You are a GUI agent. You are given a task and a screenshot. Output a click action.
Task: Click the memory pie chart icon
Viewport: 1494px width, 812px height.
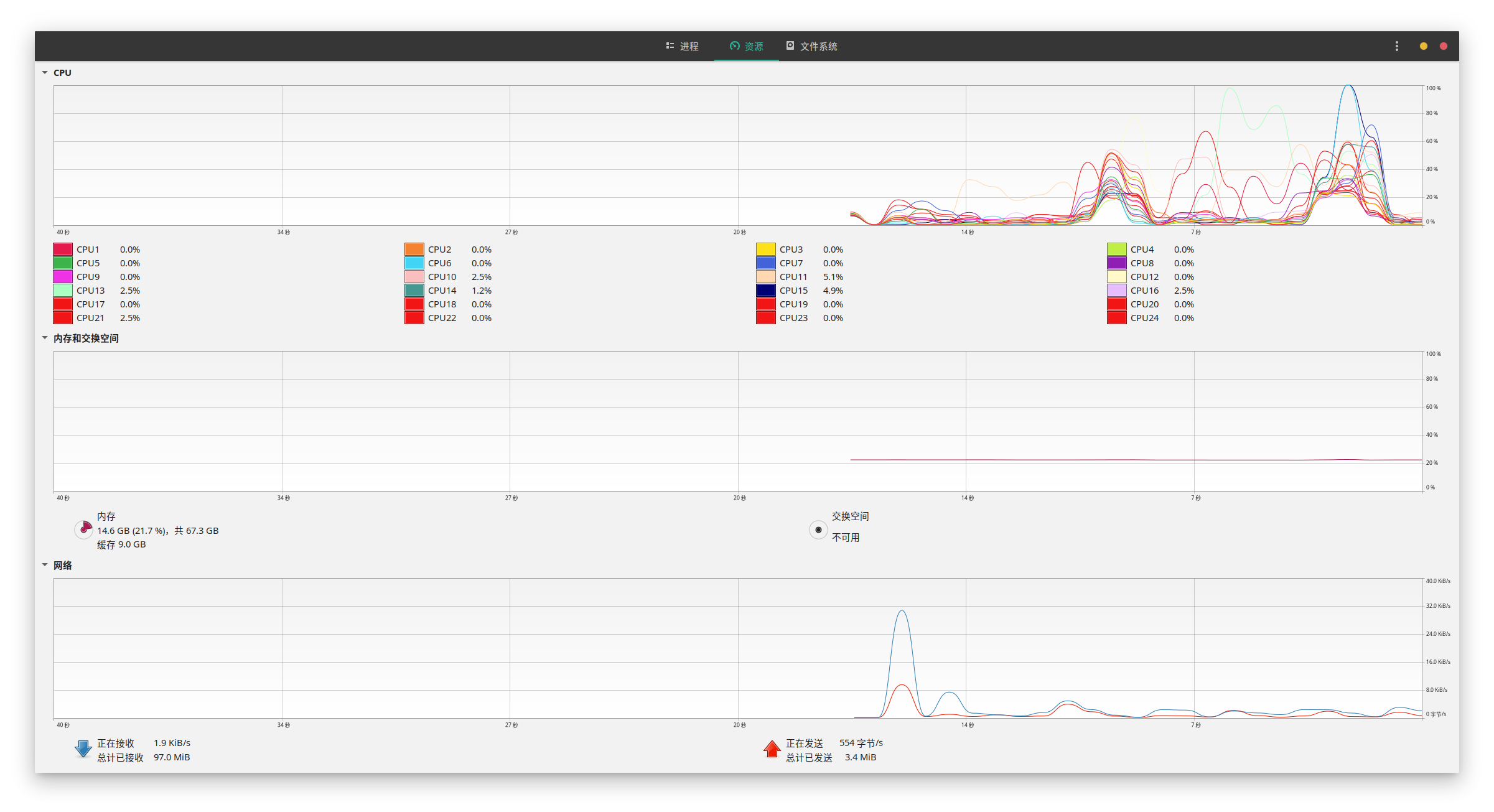point(83,530)
